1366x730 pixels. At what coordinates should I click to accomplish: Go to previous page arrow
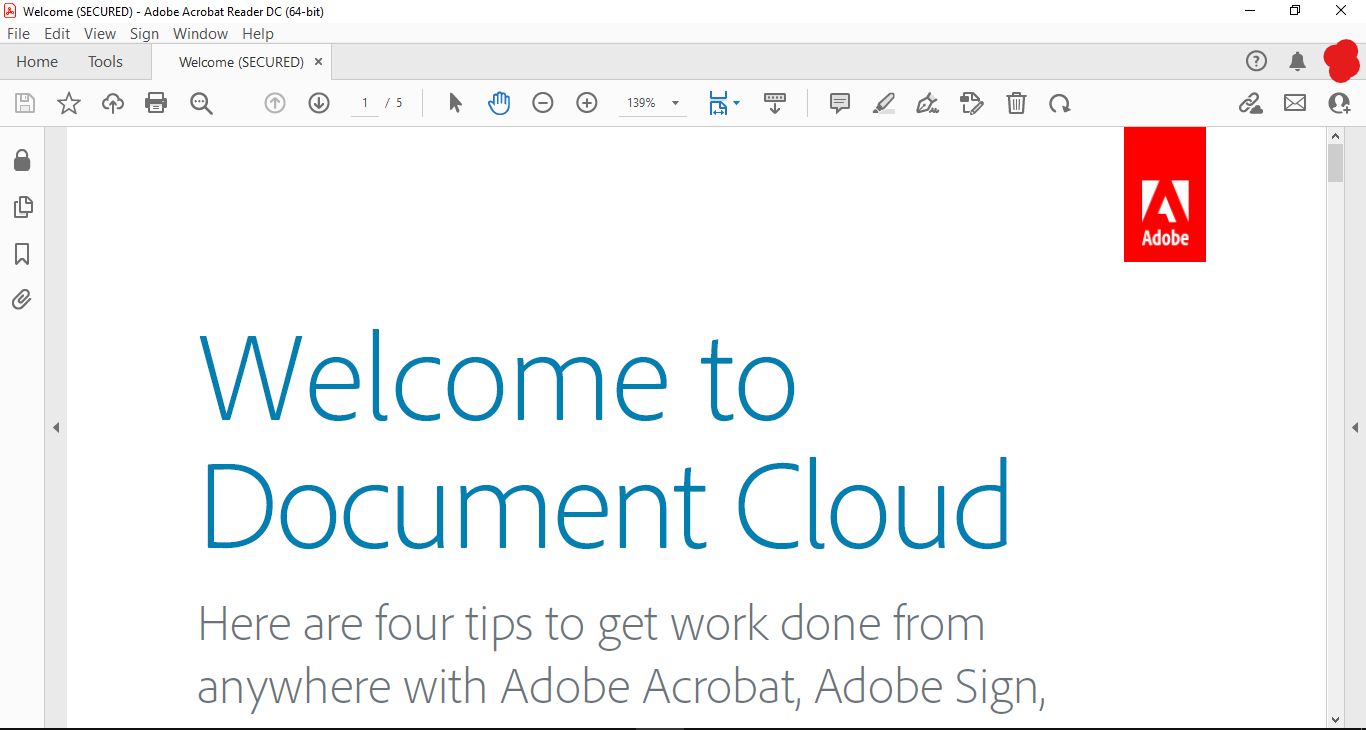point(275,103)
